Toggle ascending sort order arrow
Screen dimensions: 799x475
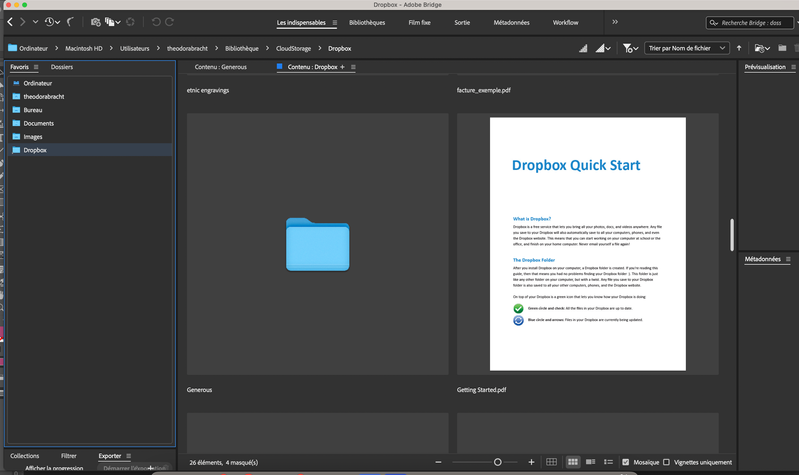tap(739, 48)
